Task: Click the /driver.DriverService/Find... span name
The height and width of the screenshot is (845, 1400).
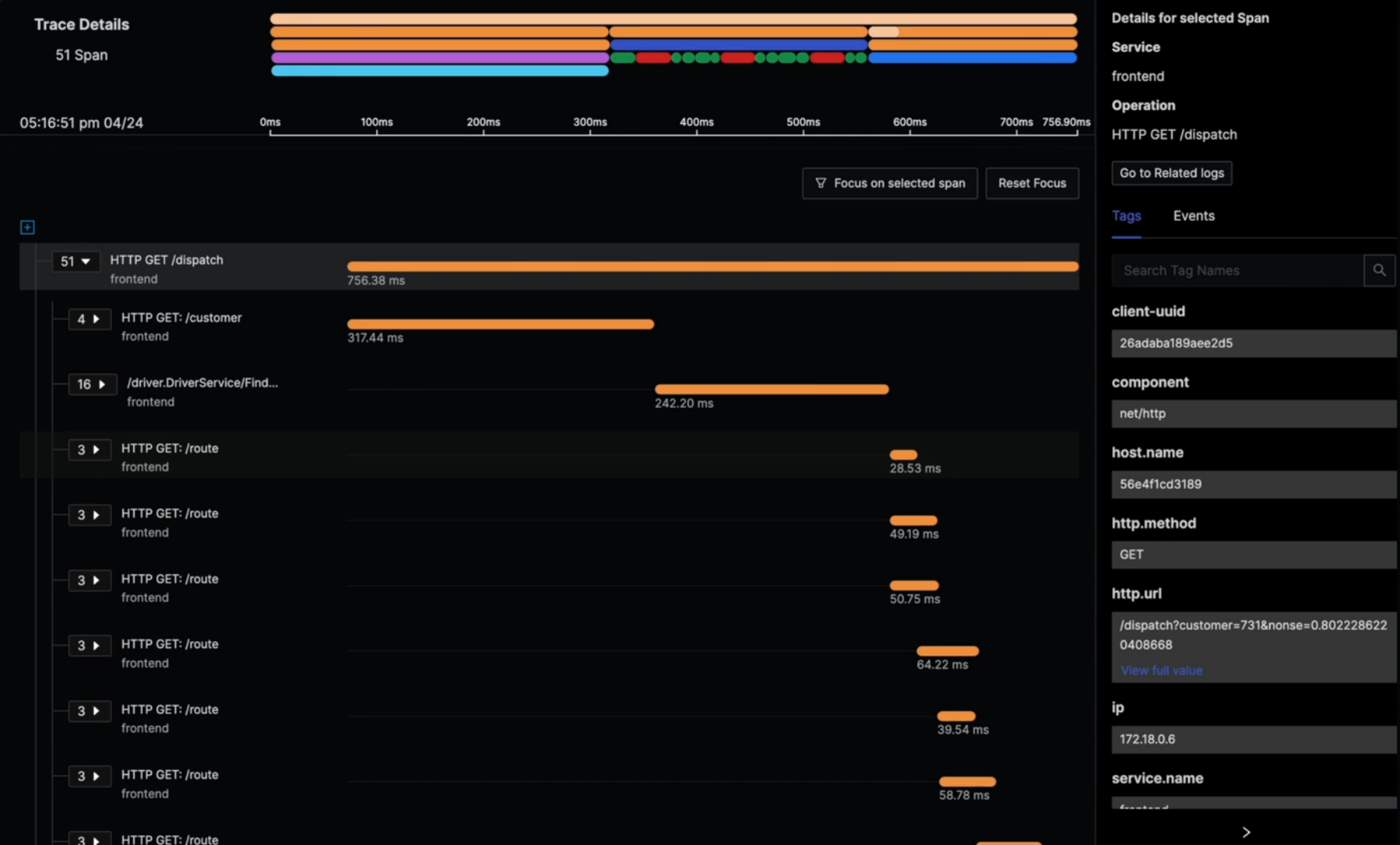Action: [x=202, y=383]
